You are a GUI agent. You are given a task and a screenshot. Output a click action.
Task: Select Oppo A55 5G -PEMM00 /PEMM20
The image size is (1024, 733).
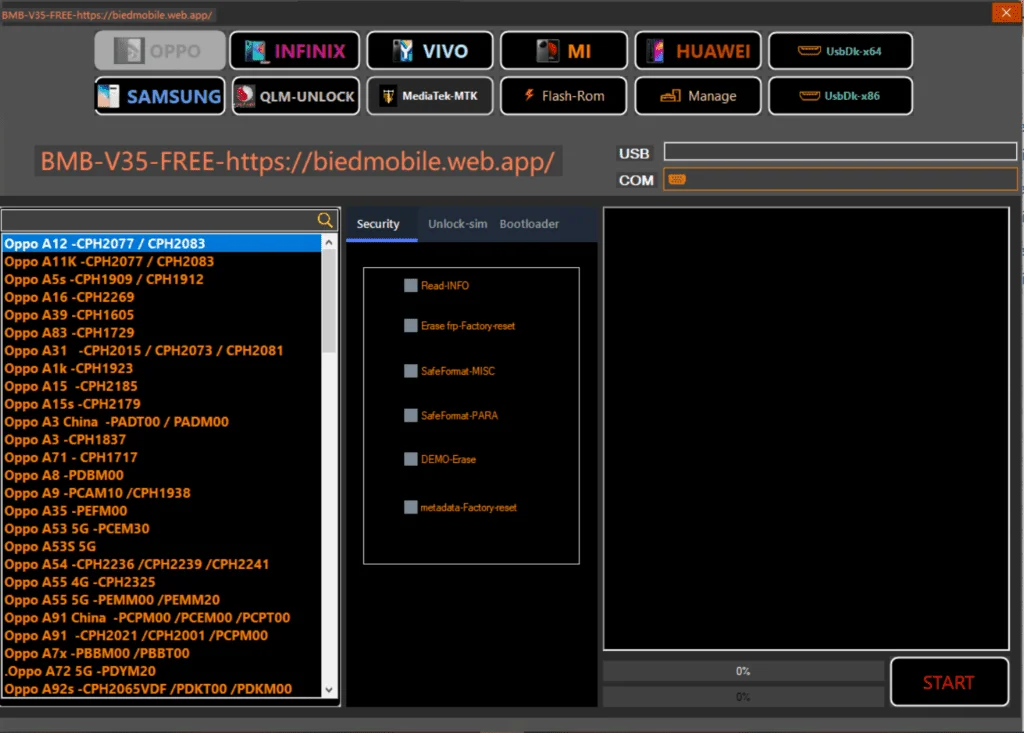click(x=162, y=600)
